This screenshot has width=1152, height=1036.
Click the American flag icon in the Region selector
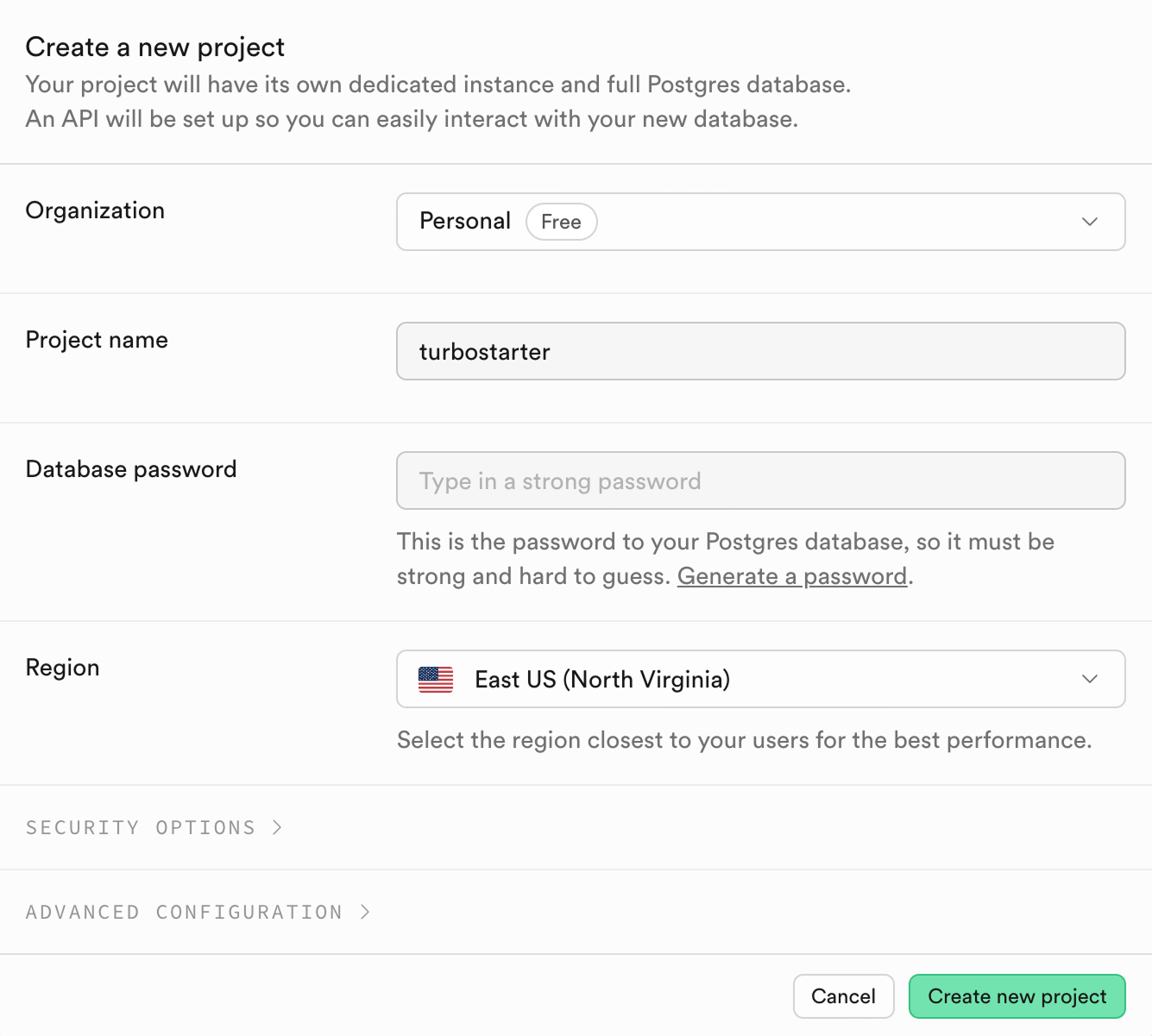[x=436, y=679]
